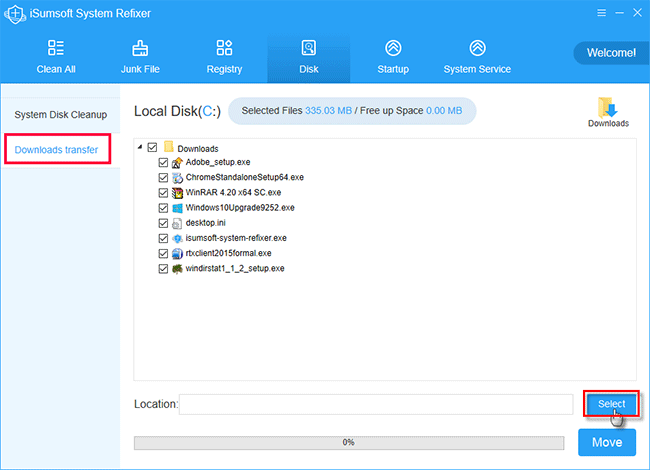Screen dimensions: 650x470
Task: Open the hamburger menu icon in title bar
Action: tap(601, 13)
